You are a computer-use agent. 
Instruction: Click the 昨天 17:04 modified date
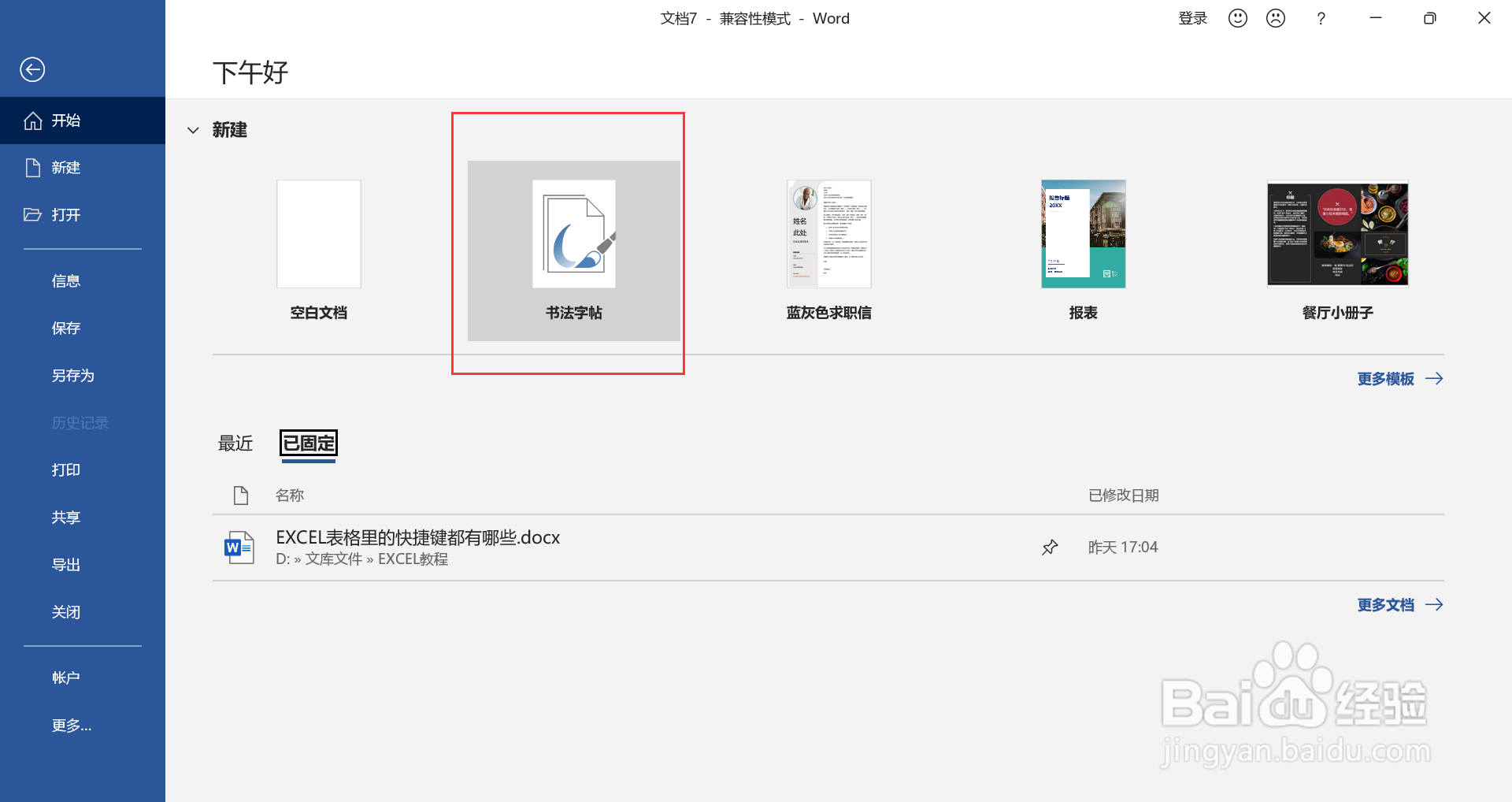tap(1123, 548)
